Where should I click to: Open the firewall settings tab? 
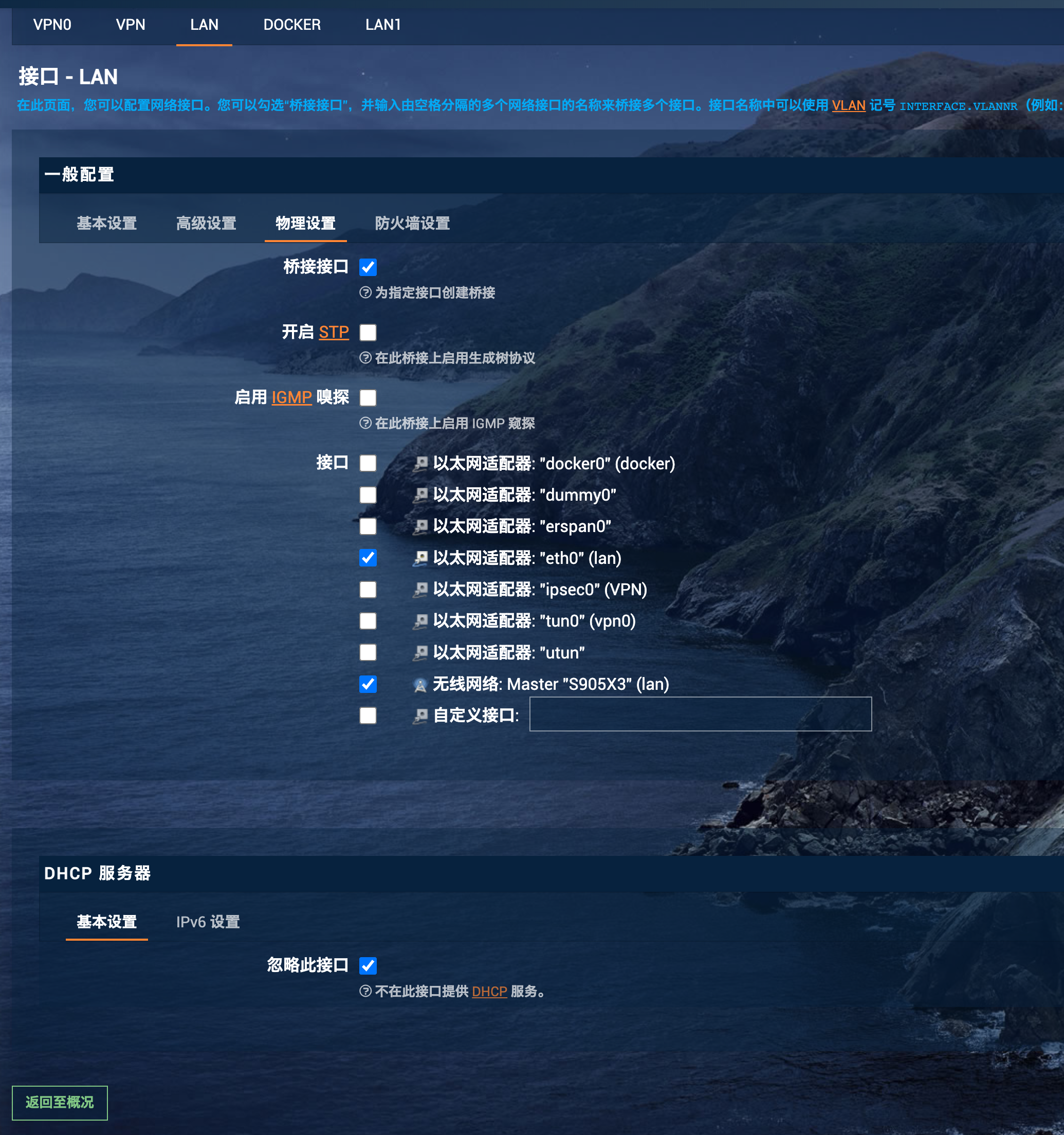coord(412,223)
